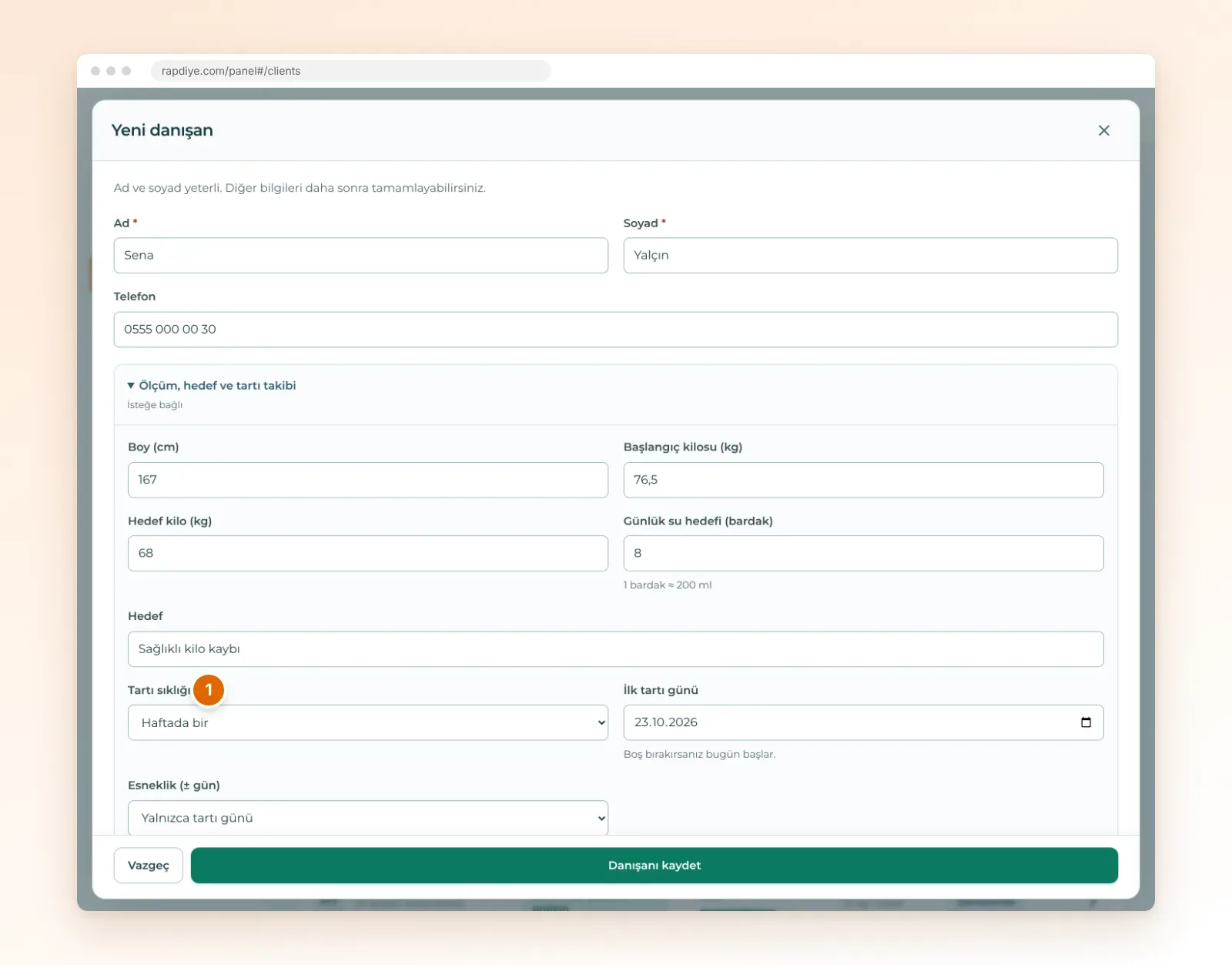Close the Yeni danışan dialog
The width and height of the screenshot is (1232, 965).
tap(1103, 131)
